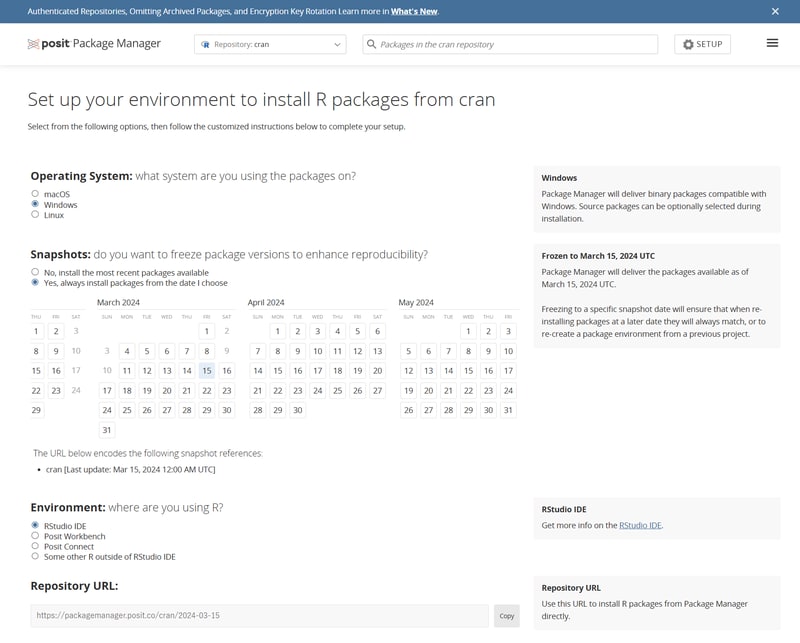Open the What's New link
Screen dimensions: 800x643
point(414,11)
